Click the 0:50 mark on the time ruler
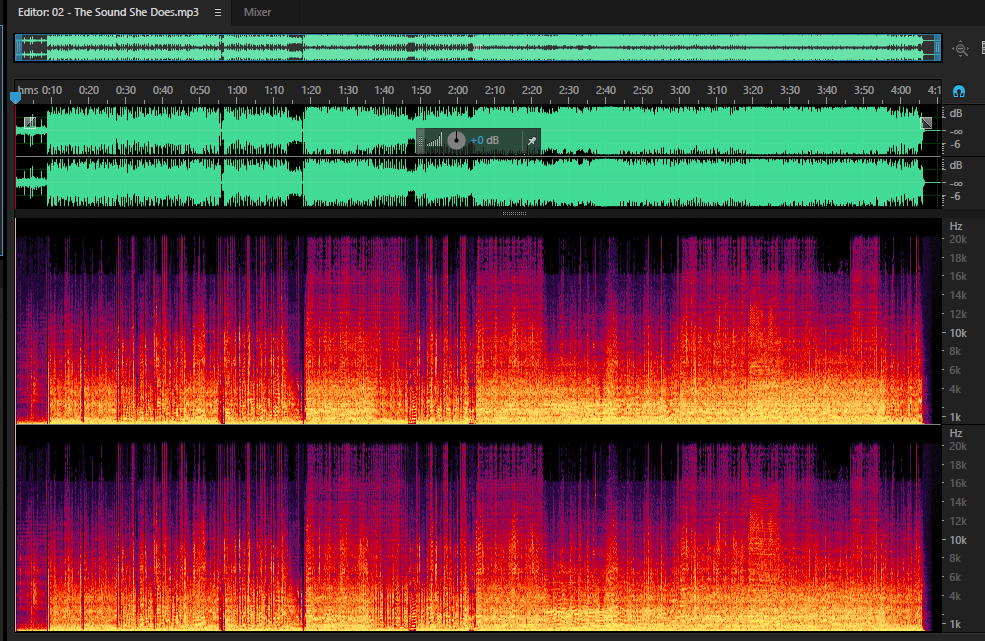985x641 pixels. click(200, 90)
